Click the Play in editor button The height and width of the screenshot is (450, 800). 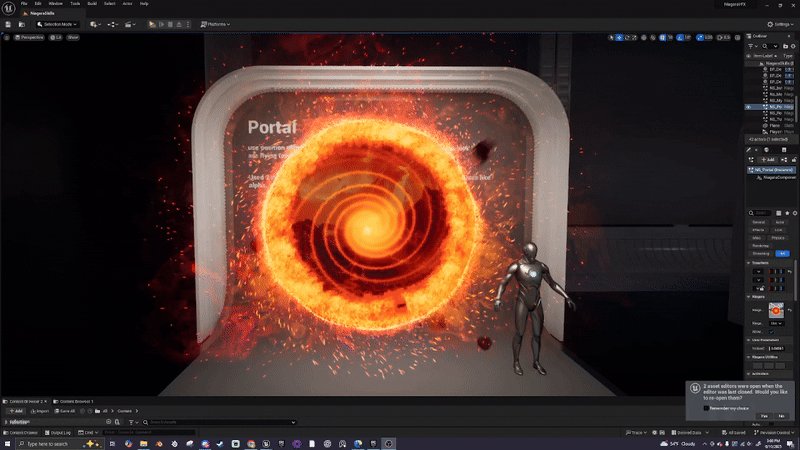click(x=152, y=24)
